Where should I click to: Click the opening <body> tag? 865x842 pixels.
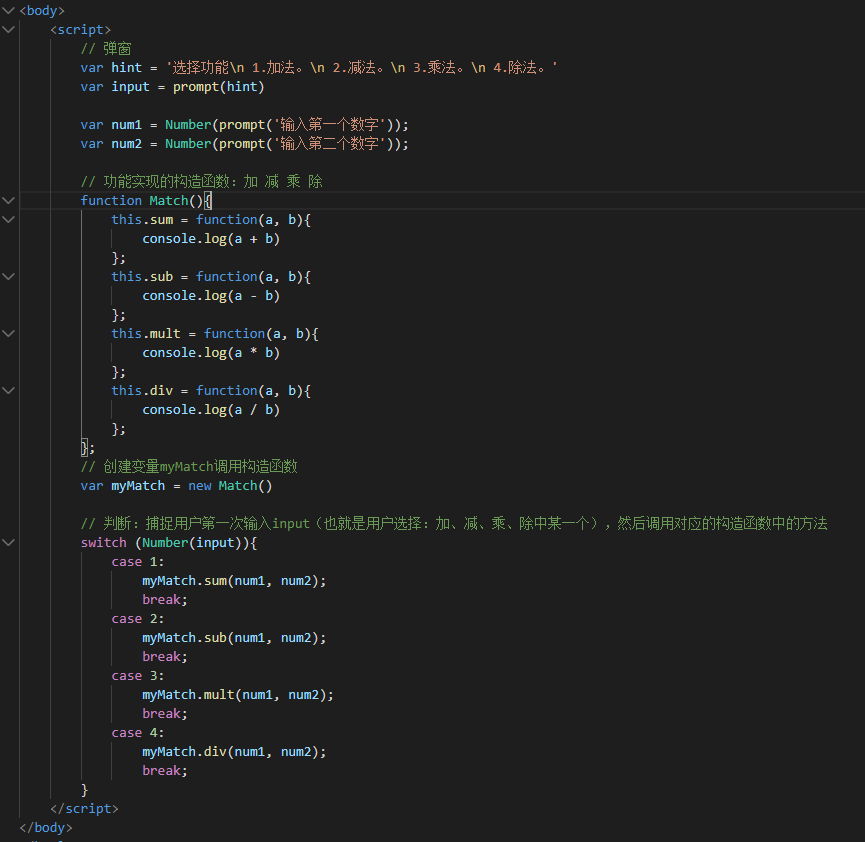point(42,10)
